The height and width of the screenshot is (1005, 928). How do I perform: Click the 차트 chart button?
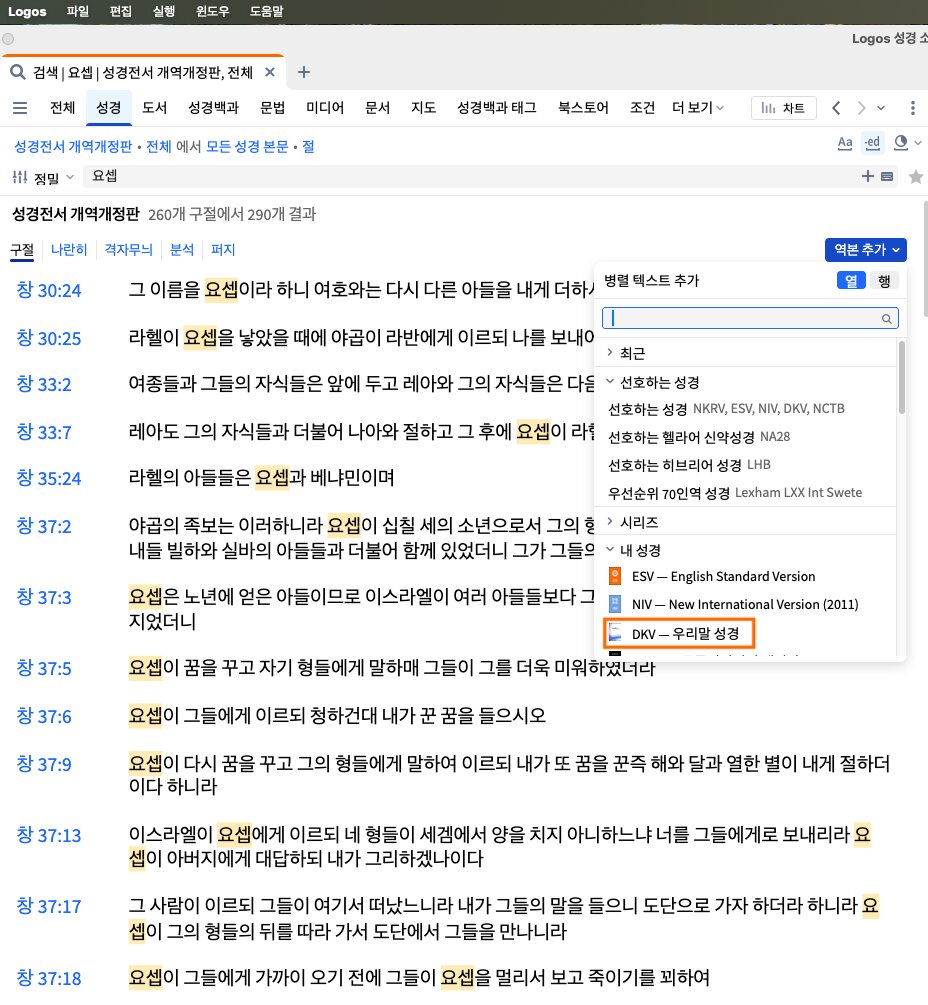(783, 108)
